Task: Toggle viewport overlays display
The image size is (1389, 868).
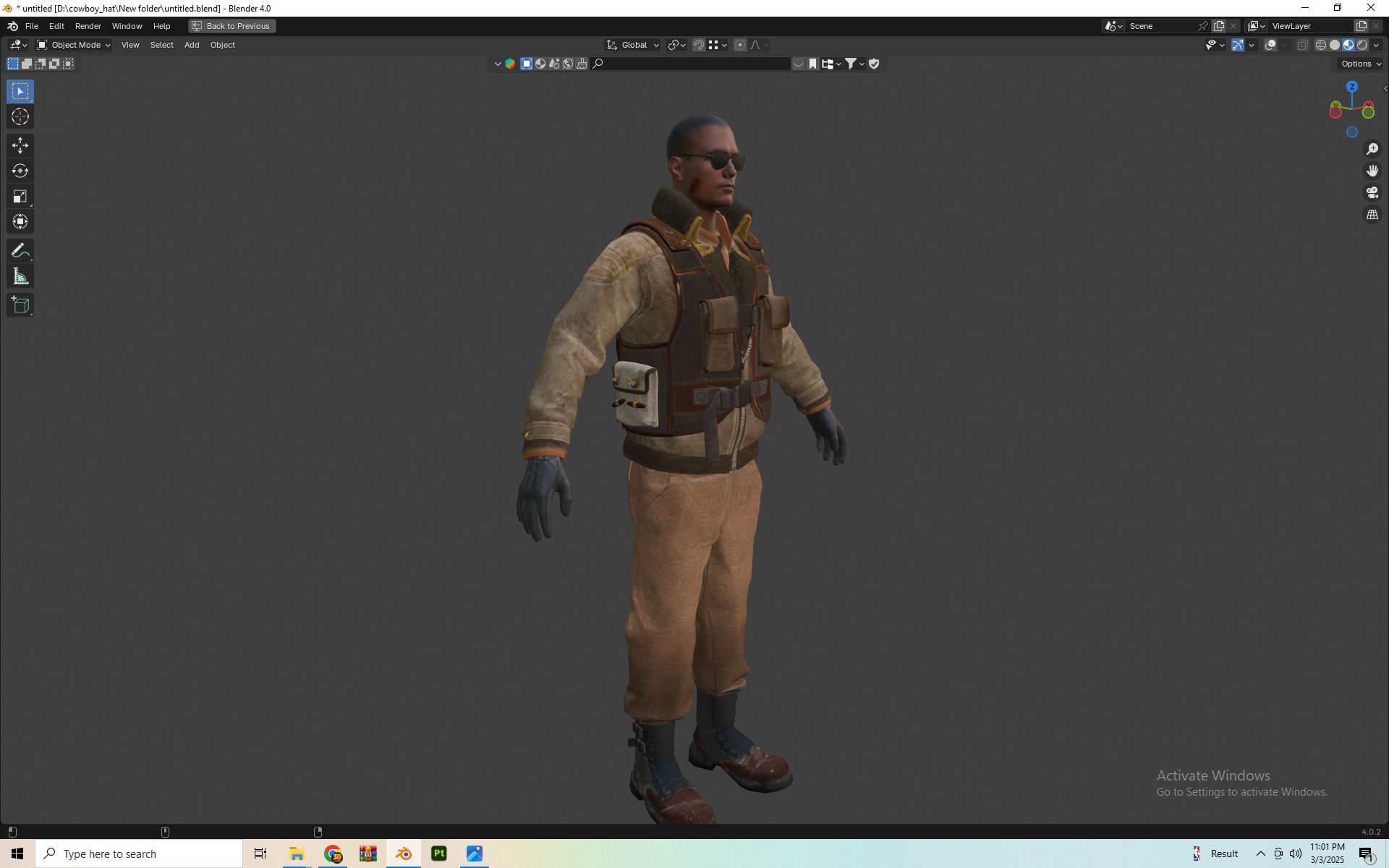Action: point(1270,45)
